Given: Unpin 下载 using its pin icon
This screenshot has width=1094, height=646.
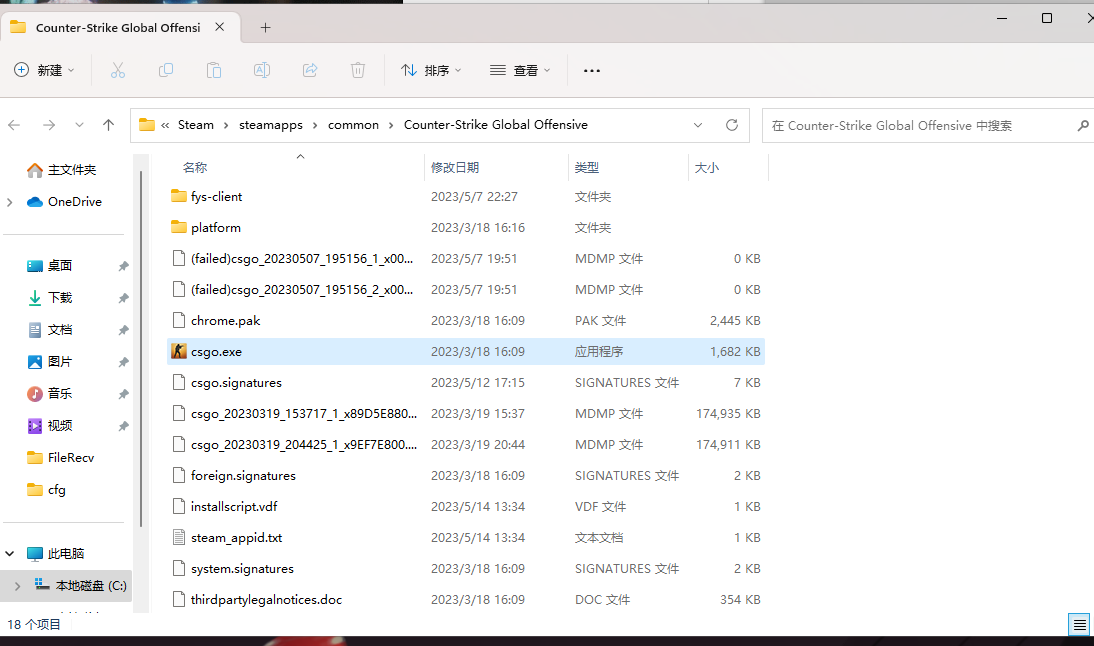Looking at the screenshot, I should (x=123, y=298).
